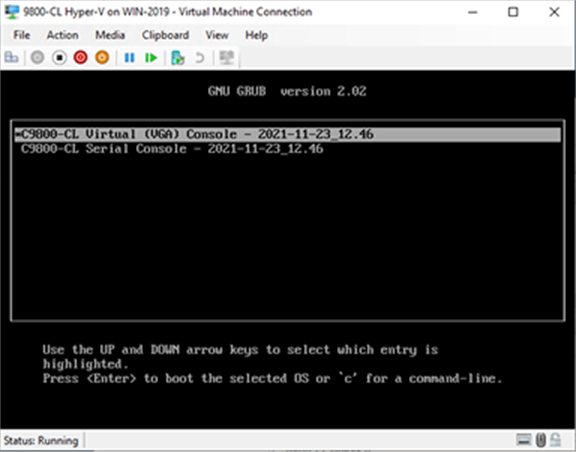Click the green Reset/Play icon
The width and height of the screenshot is (576, 452).
(151, 58)
